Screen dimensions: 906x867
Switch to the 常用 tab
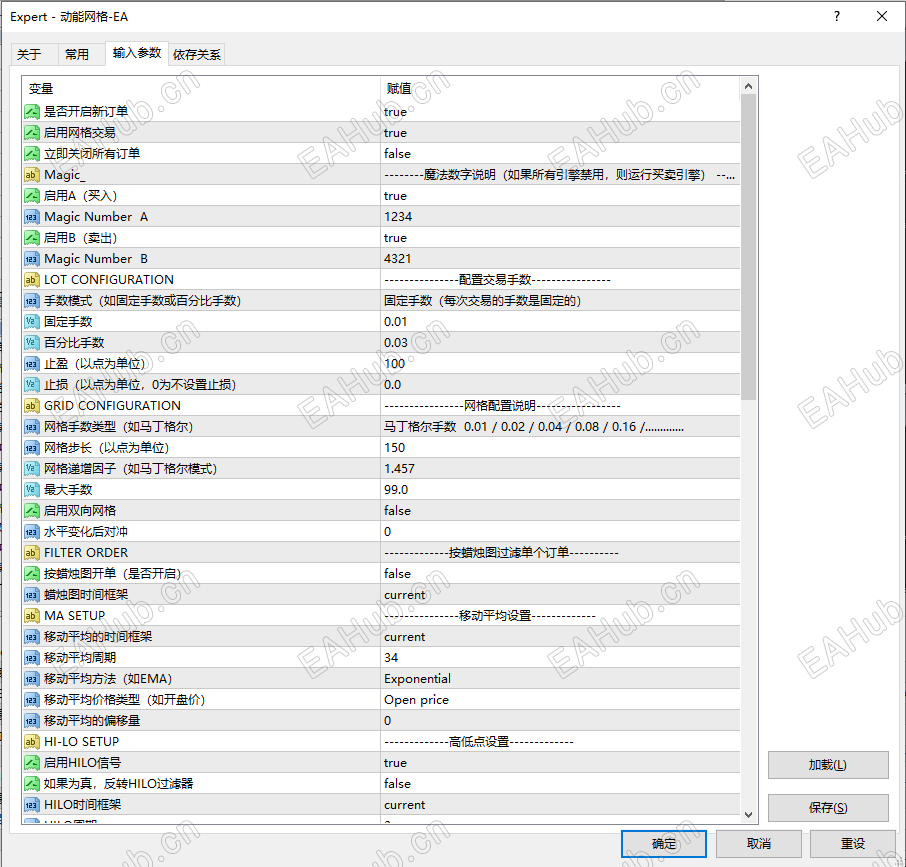(x=80, y=55)
